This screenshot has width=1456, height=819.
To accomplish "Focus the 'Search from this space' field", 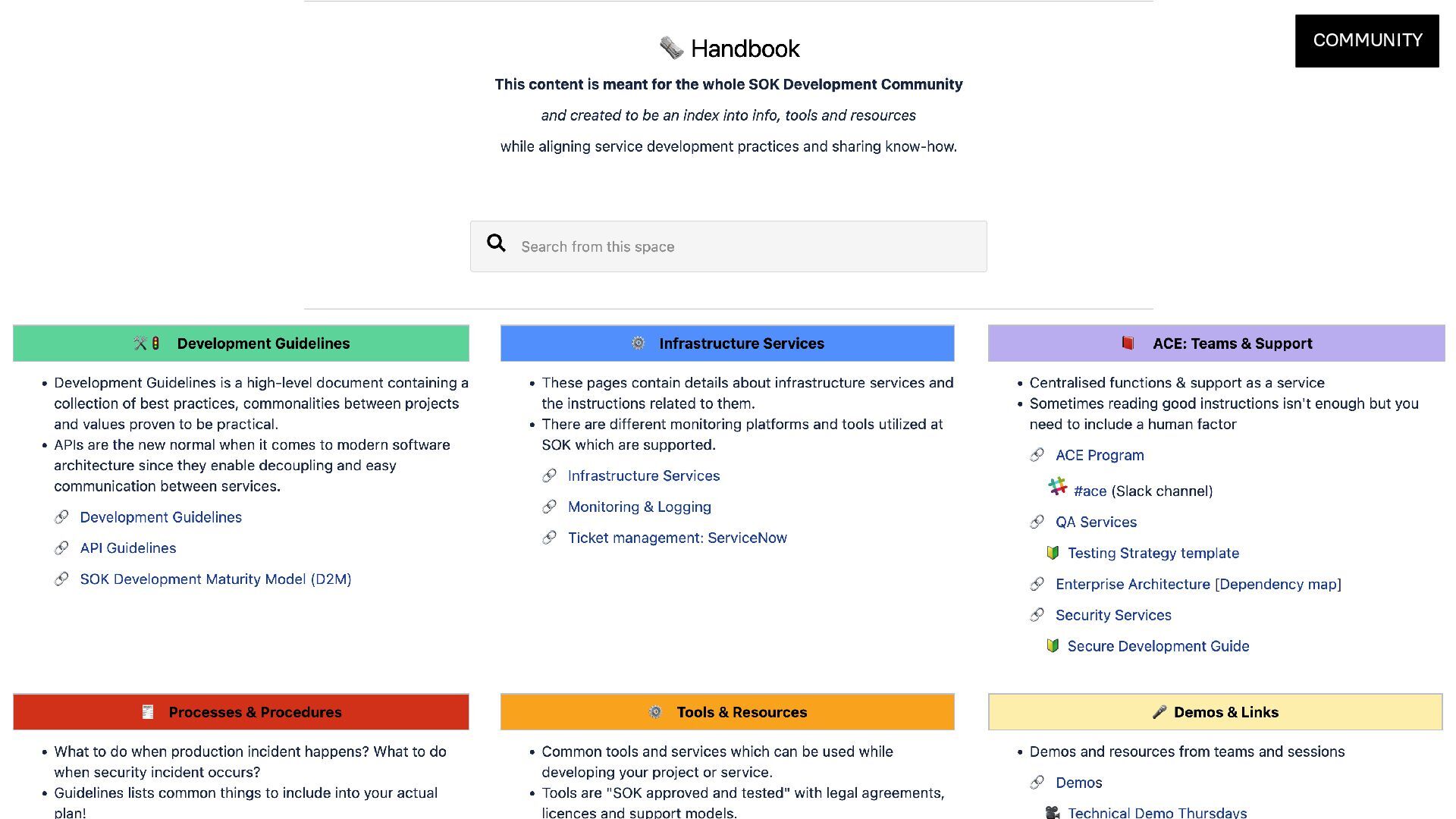I will point(743,246).
